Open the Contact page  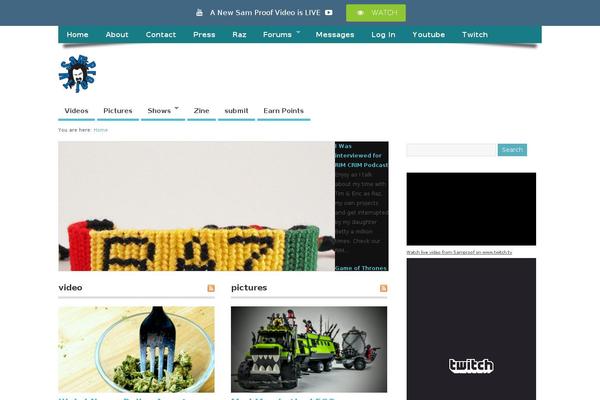click(161, 34)
